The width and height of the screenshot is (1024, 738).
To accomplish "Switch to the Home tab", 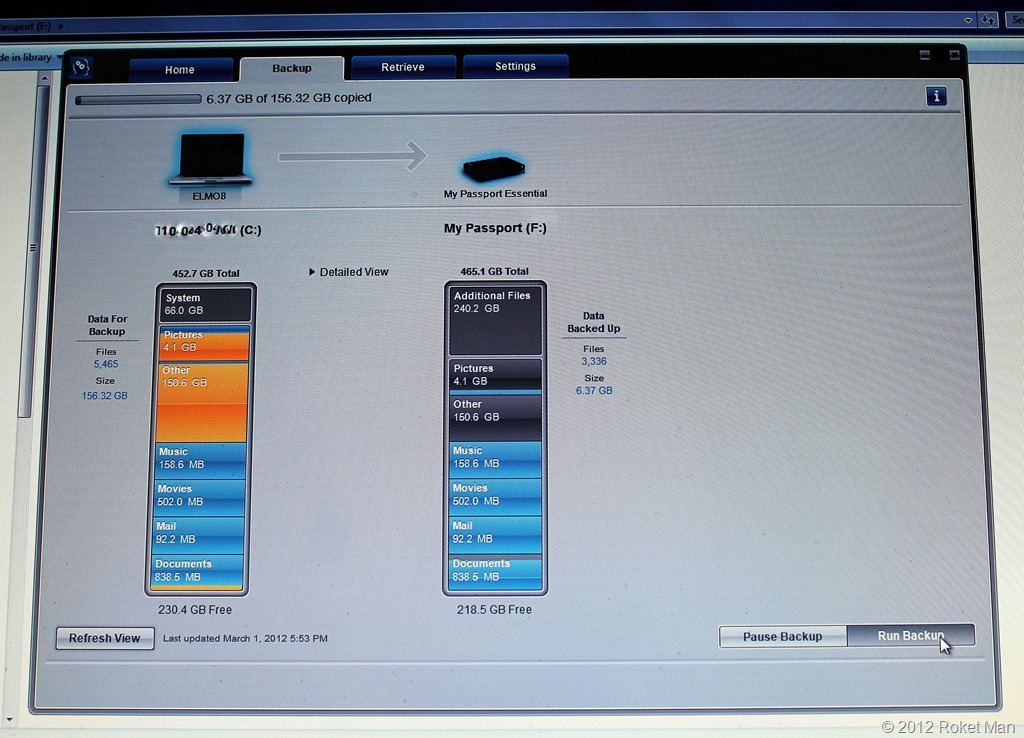I will coord(180,69).
